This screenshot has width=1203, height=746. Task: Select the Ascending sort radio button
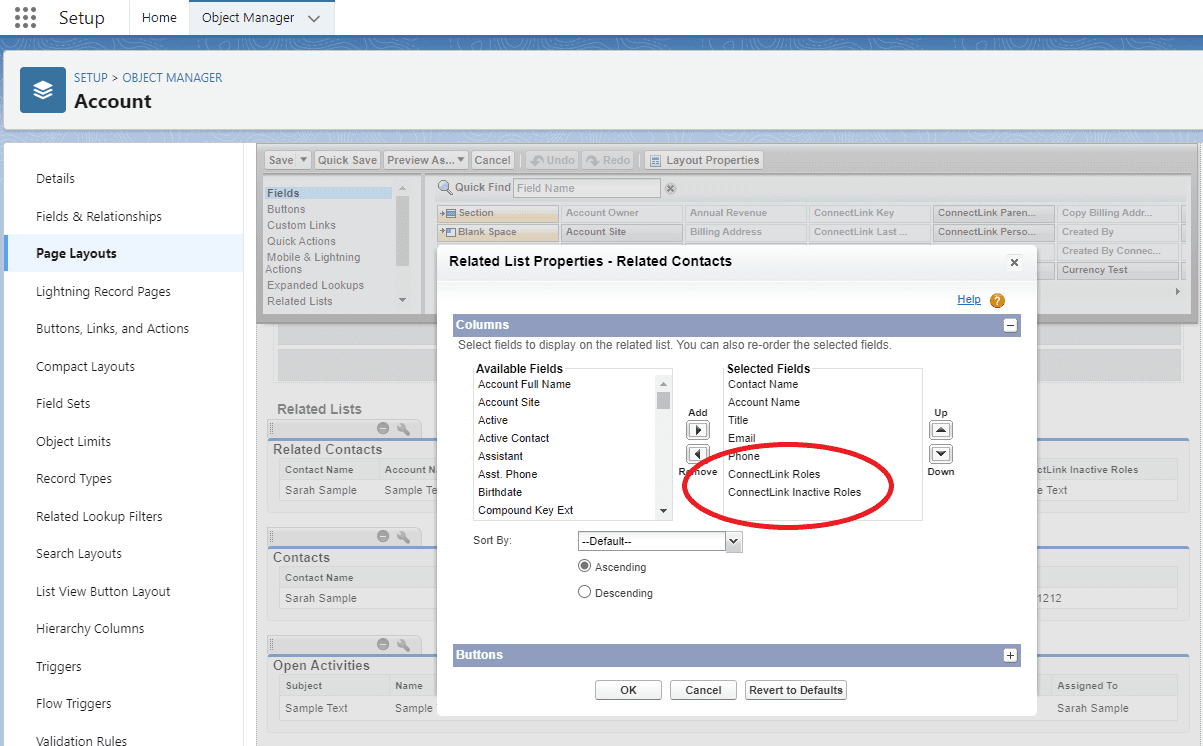pyautogui.click(x=584, y=565)
